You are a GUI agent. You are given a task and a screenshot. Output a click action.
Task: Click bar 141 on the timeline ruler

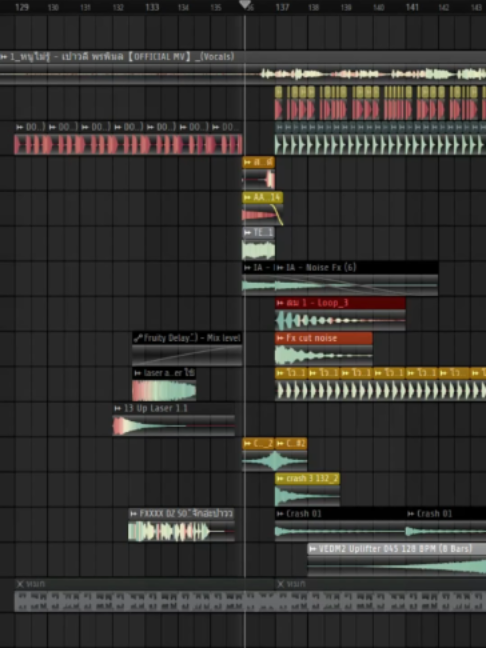(412, 7)
